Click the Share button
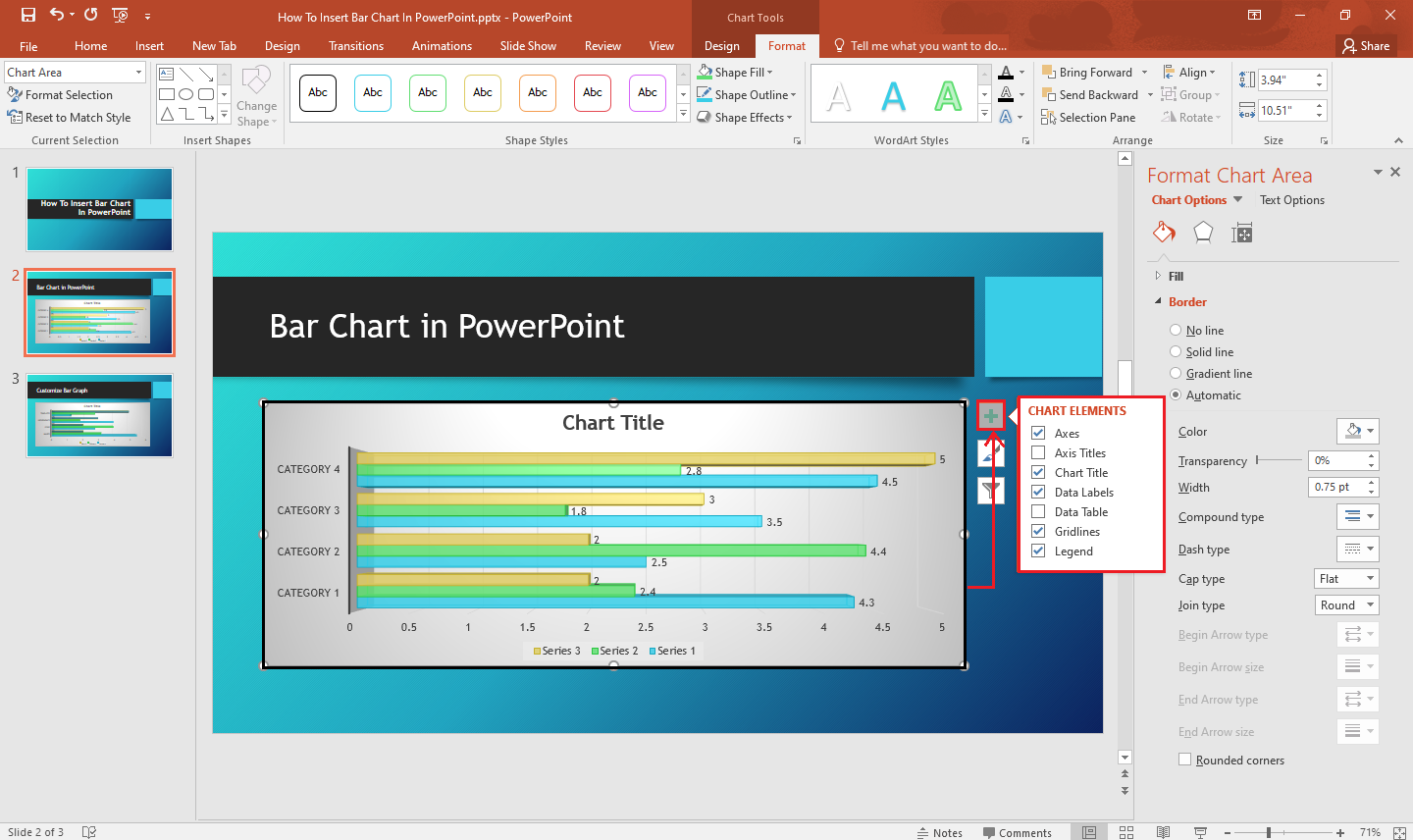 click(1366, 45)
